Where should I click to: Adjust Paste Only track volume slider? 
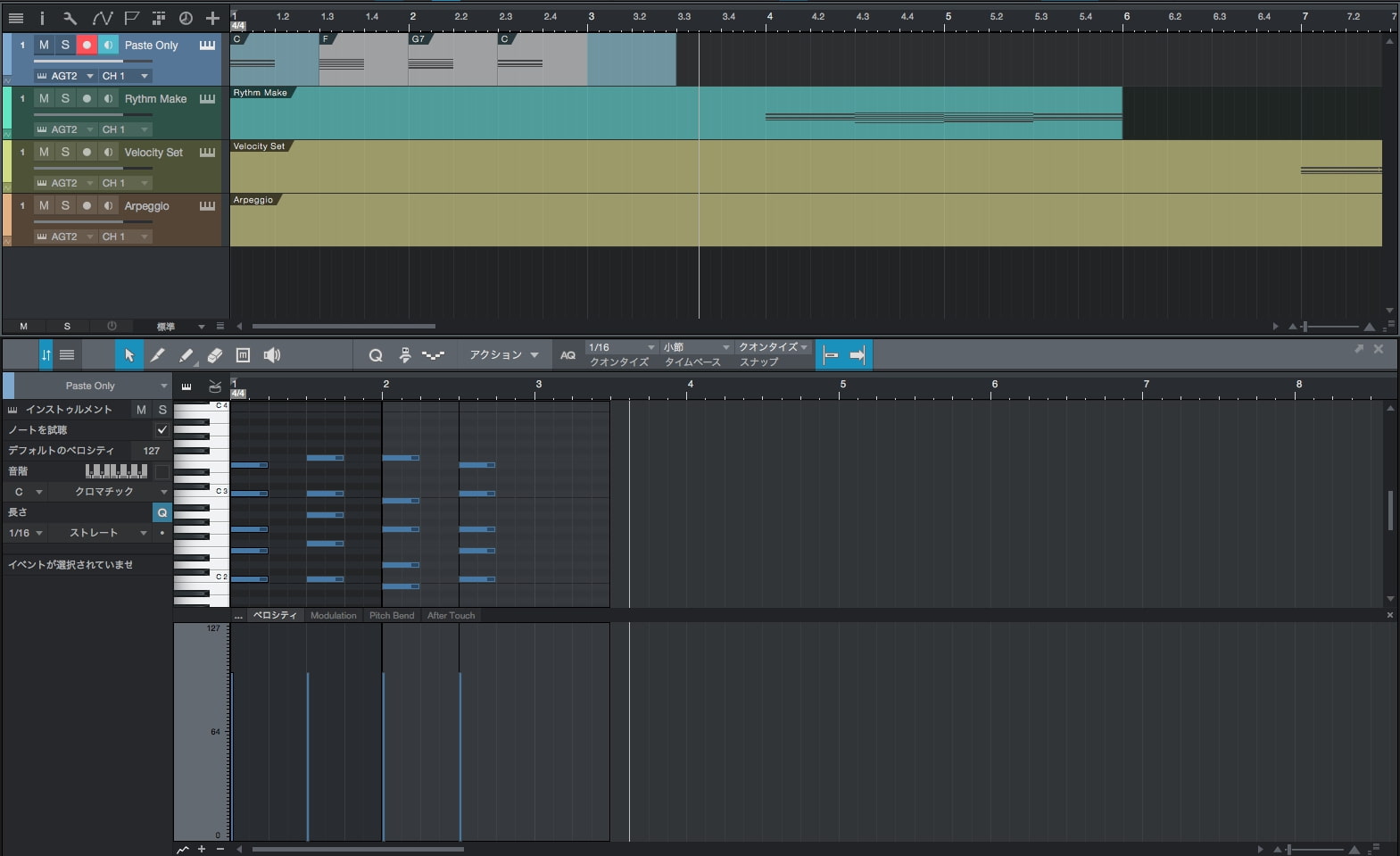point(93,62)
